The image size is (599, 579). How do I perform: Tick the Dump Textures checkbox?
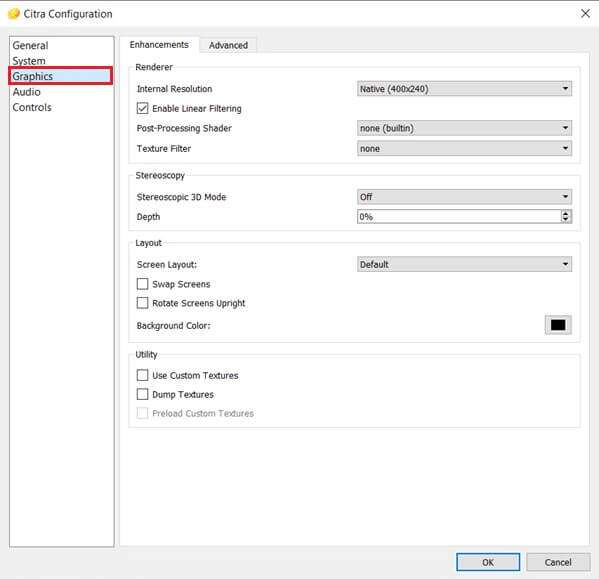(x=142, y=394)
